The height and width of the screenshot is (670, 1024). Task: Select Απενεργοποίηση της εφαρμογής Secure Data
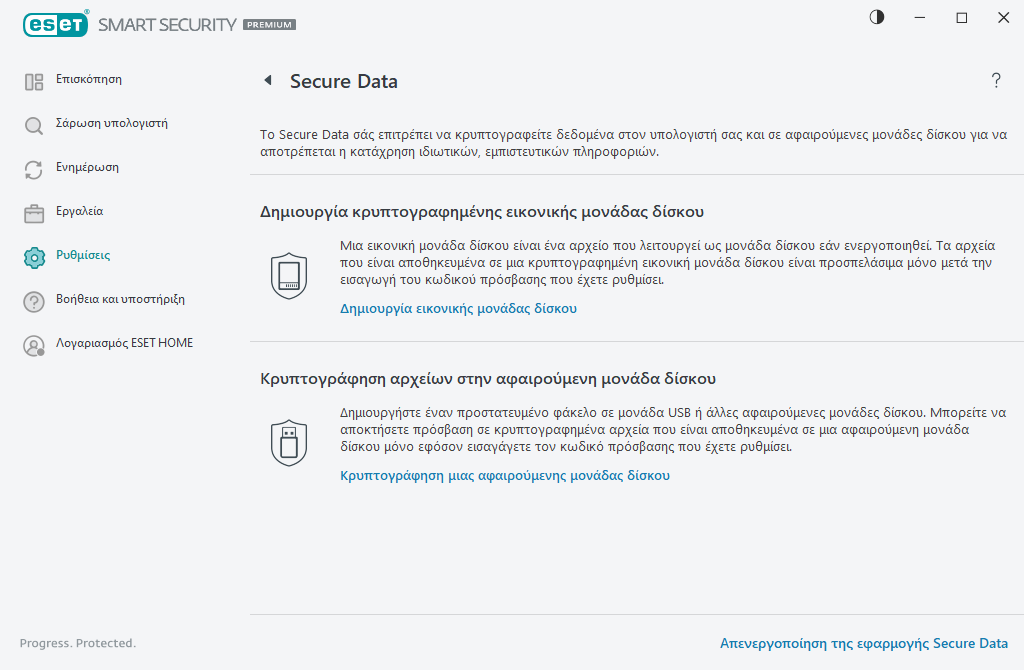(x=864, y=643)
